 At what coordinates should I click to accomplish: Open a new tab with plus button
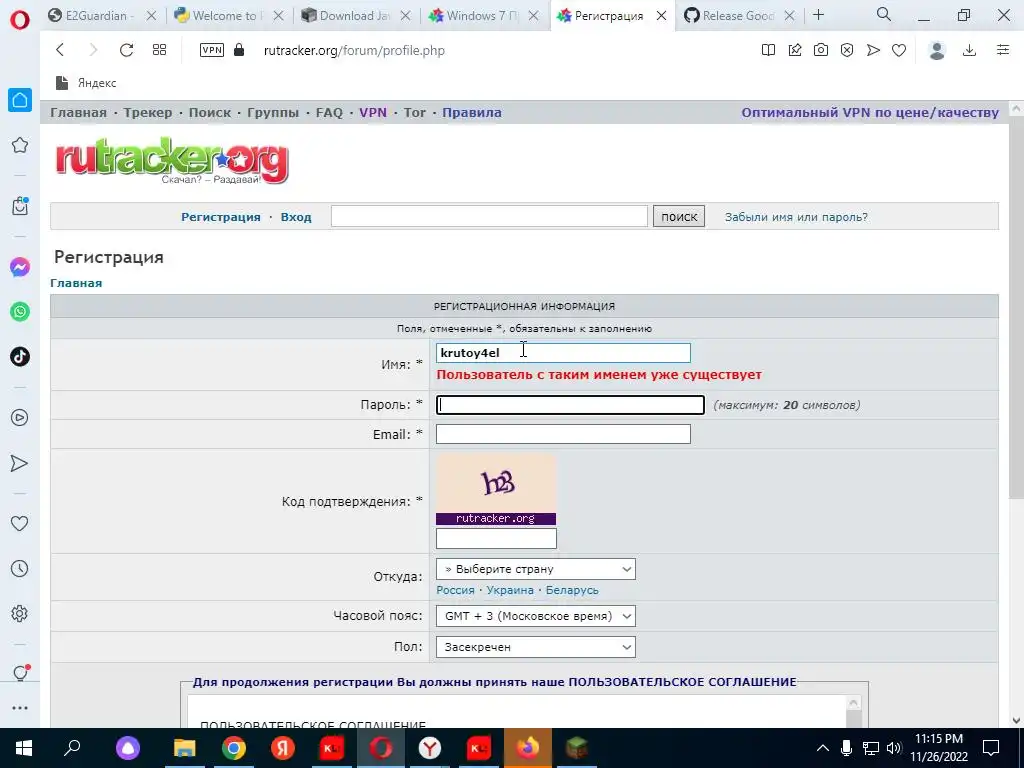click(x=818, y=14)
